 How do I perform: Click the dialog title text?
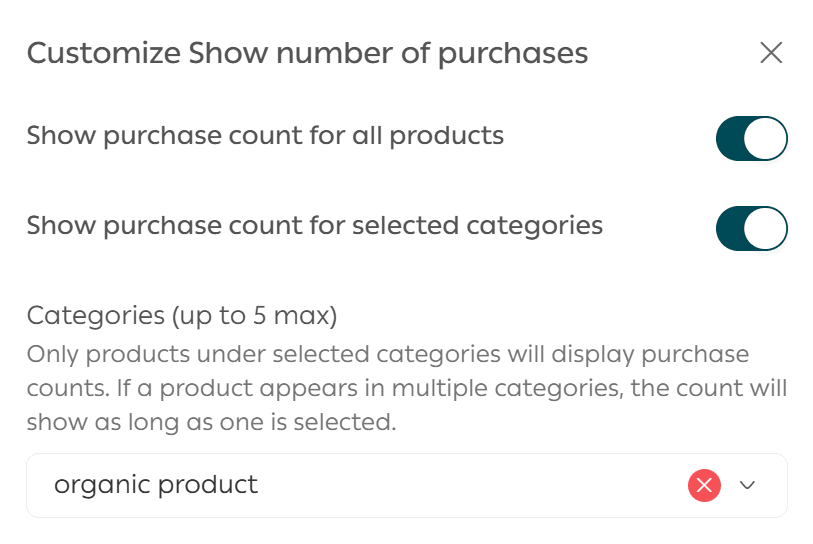coord(307,53)
